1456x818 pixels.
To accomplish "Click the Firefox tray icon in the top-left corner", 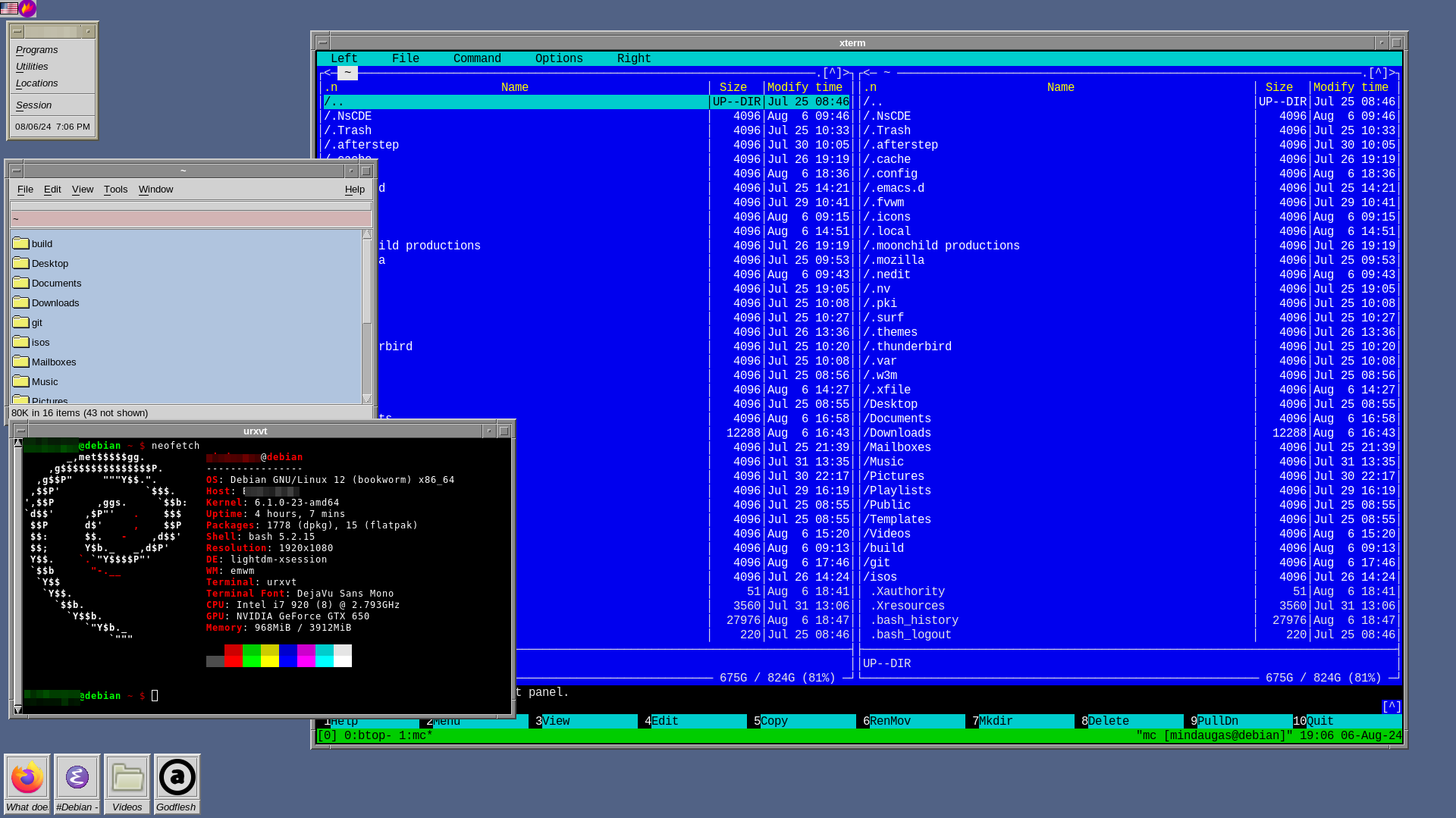I will [27, 8].
